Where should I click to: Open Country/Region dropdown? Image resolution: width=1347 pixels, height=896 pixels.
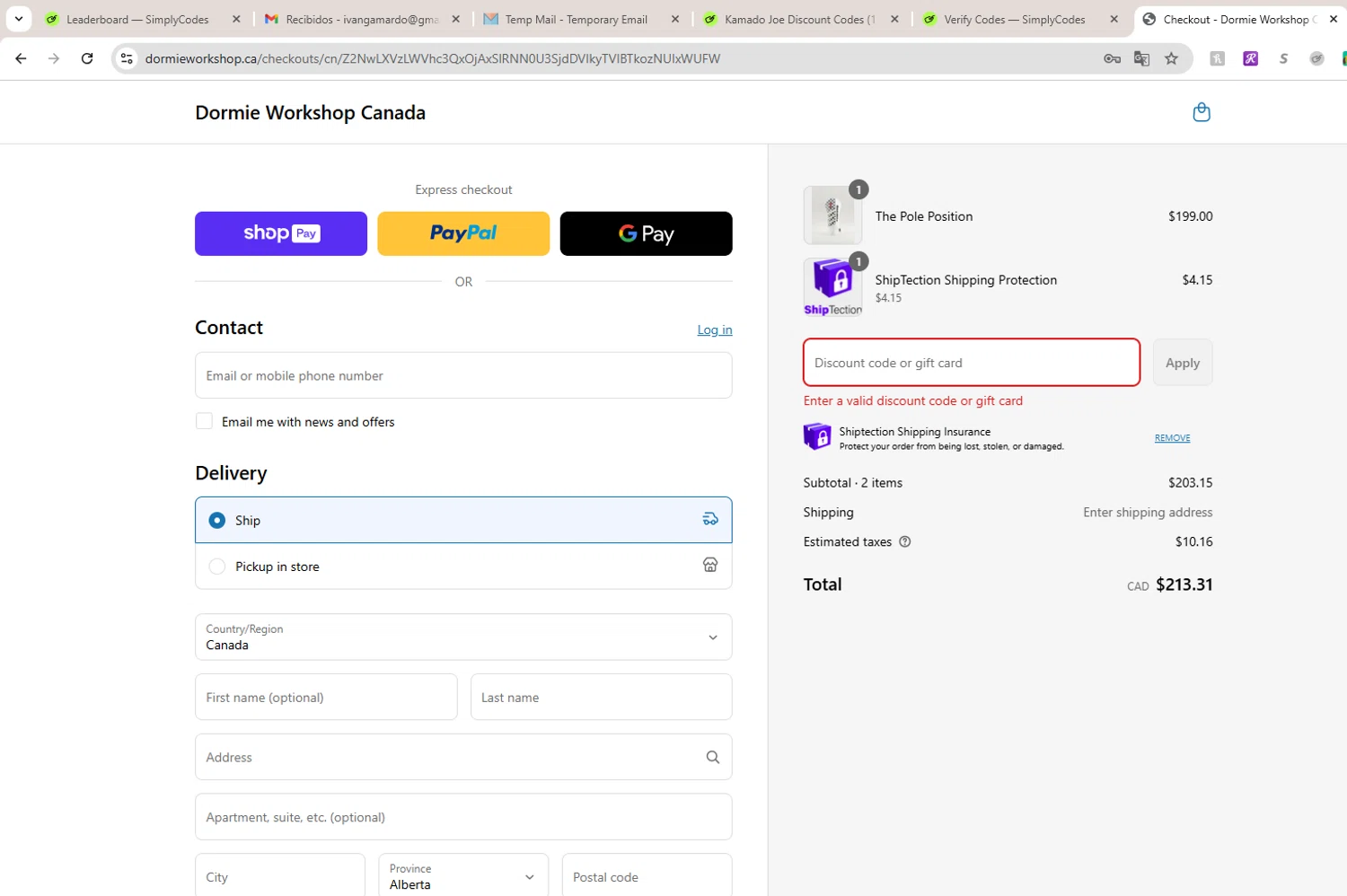(x=463, y=637)
